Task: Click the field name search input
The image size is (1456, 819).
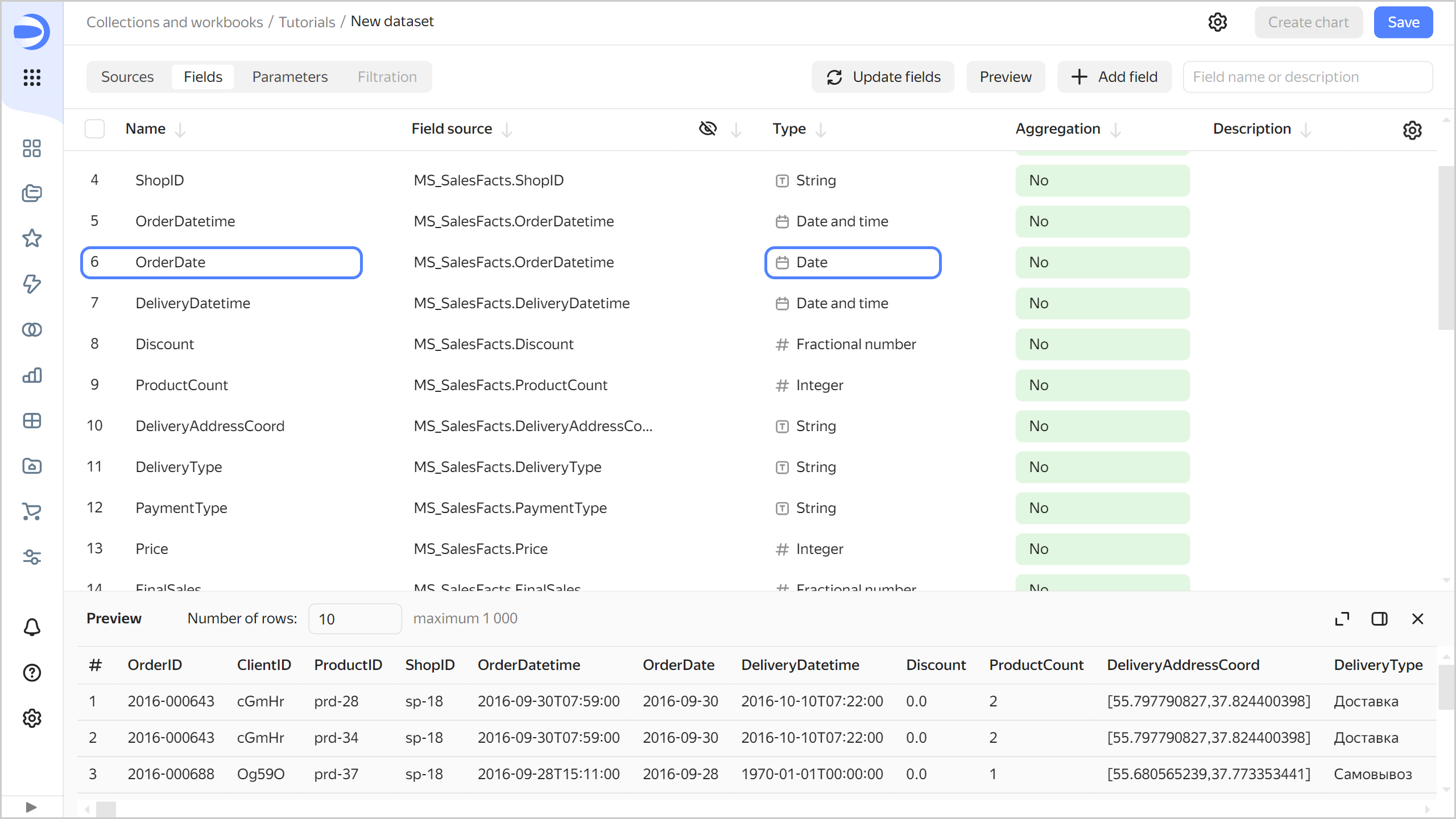Action: (x=1307, y=77)
